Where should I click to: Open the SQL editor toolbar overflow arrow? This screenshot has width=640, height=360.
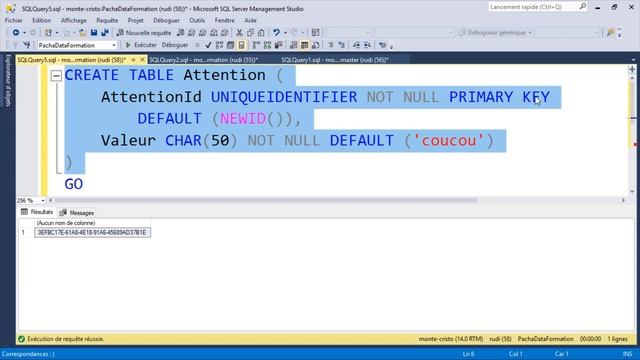[x=391, y=47]
